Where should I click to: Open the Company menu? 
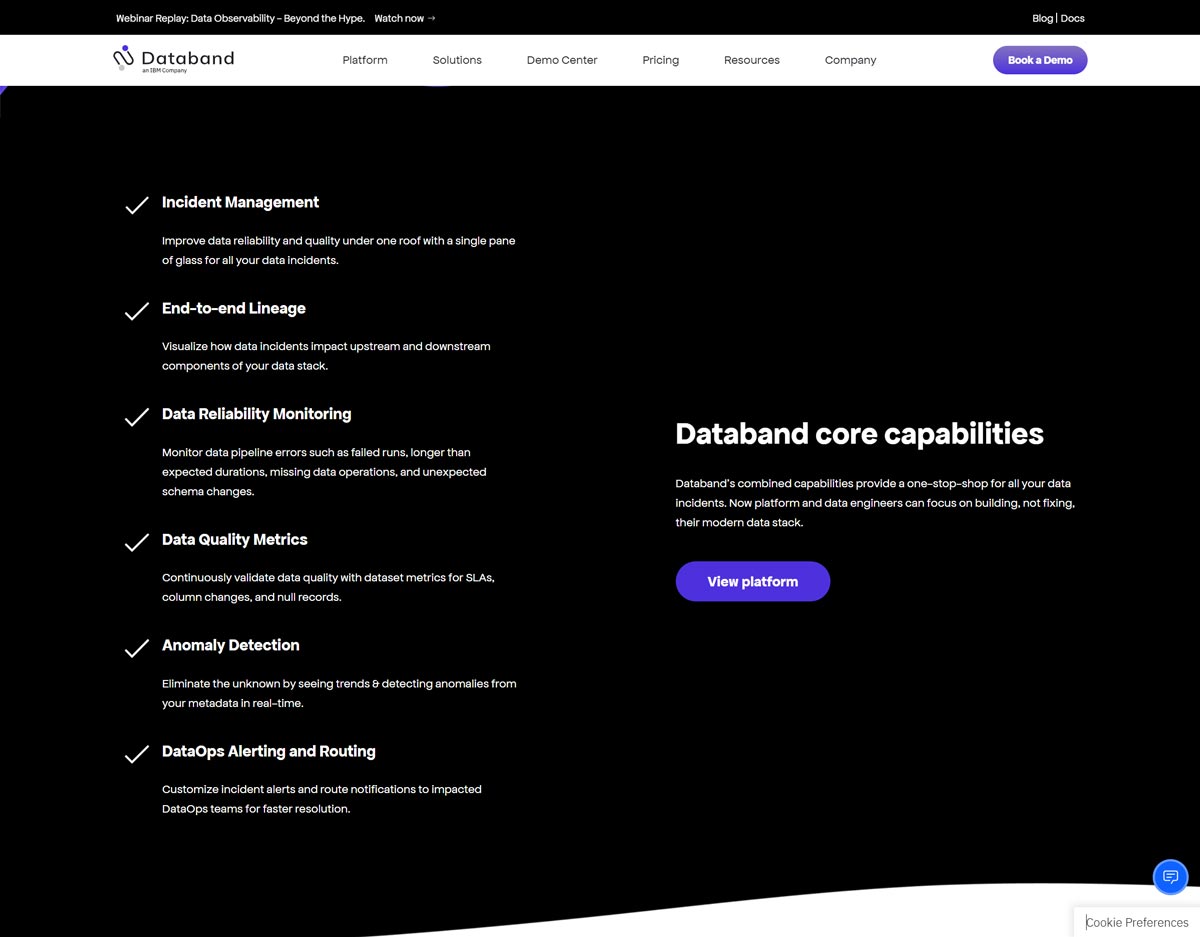pyautogui.click(x=850, y=60)
